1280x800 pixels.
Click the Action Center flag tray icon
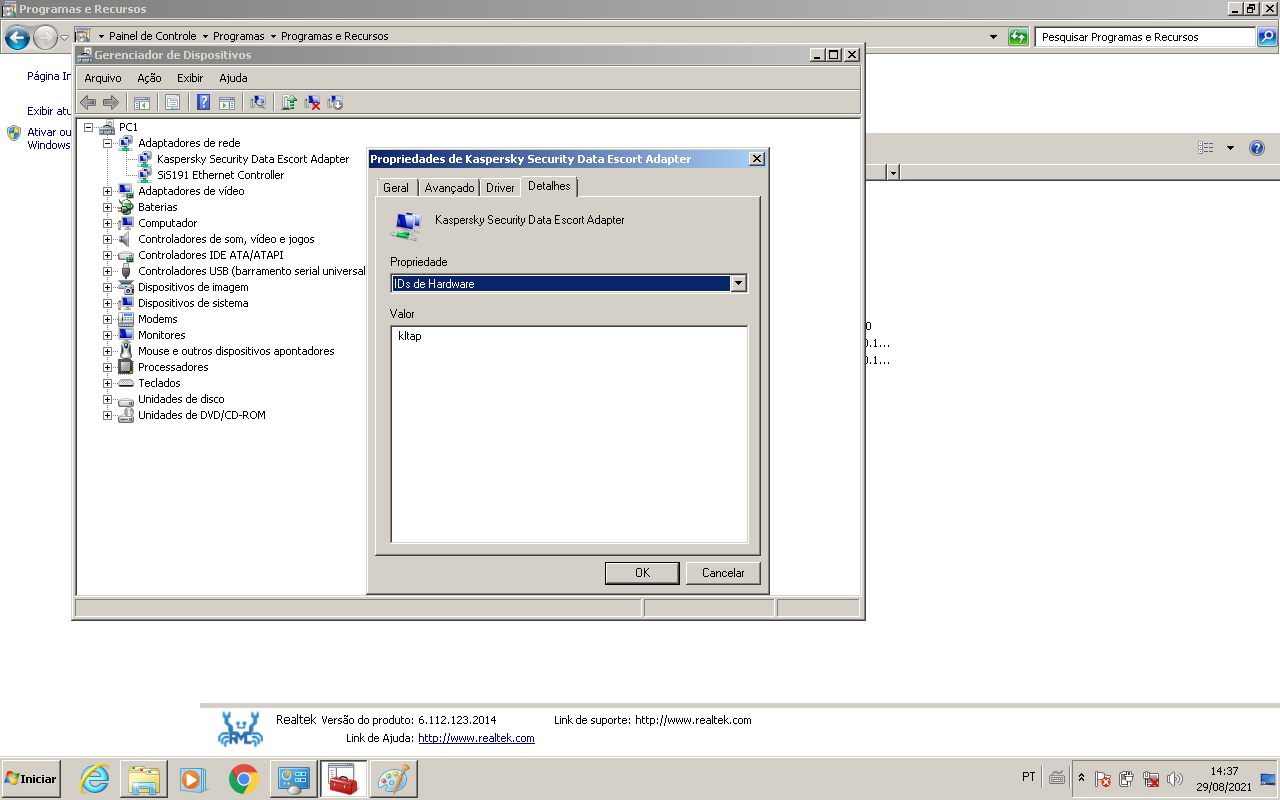(x=1103, y=779)
